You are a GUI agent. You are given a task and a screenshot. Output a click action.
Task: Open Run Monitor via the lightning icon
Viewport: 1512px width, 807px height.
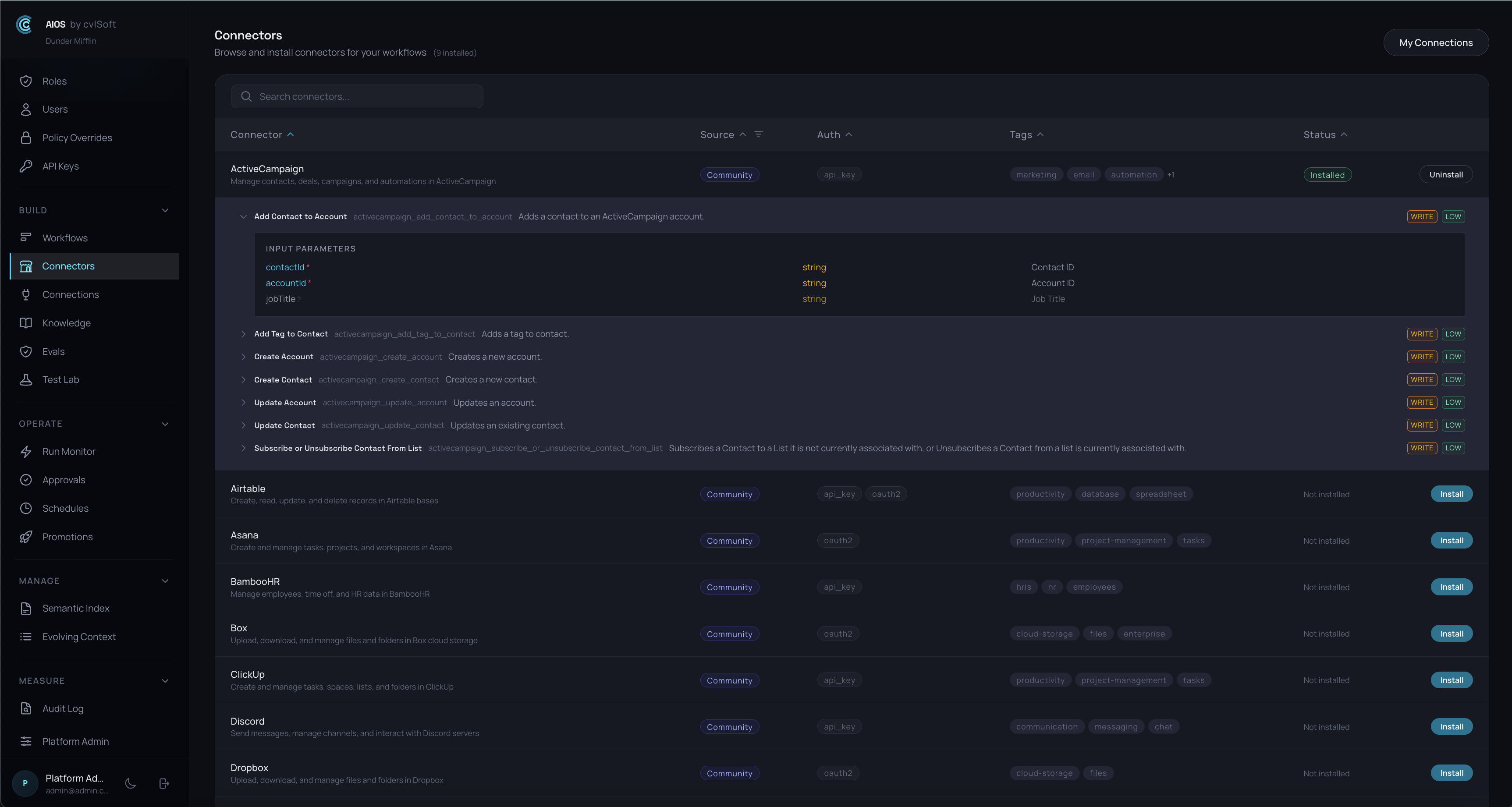pyautogui.click(x=26, y=451)
